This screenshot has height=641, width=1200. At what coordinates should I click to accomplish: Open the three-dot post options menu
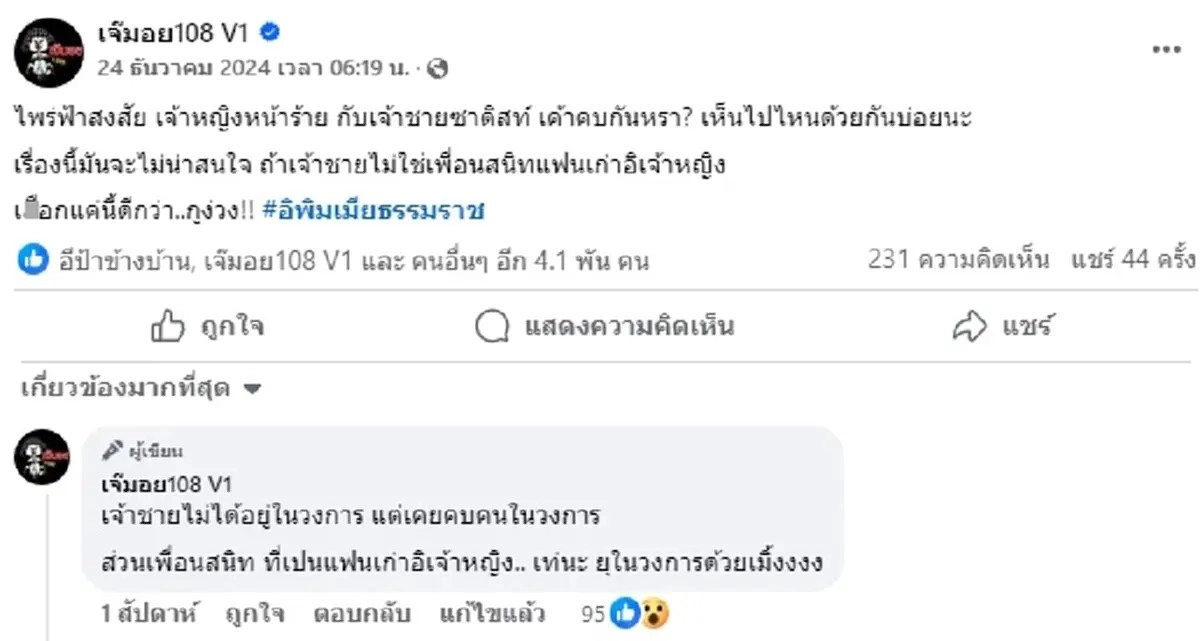1166,50
